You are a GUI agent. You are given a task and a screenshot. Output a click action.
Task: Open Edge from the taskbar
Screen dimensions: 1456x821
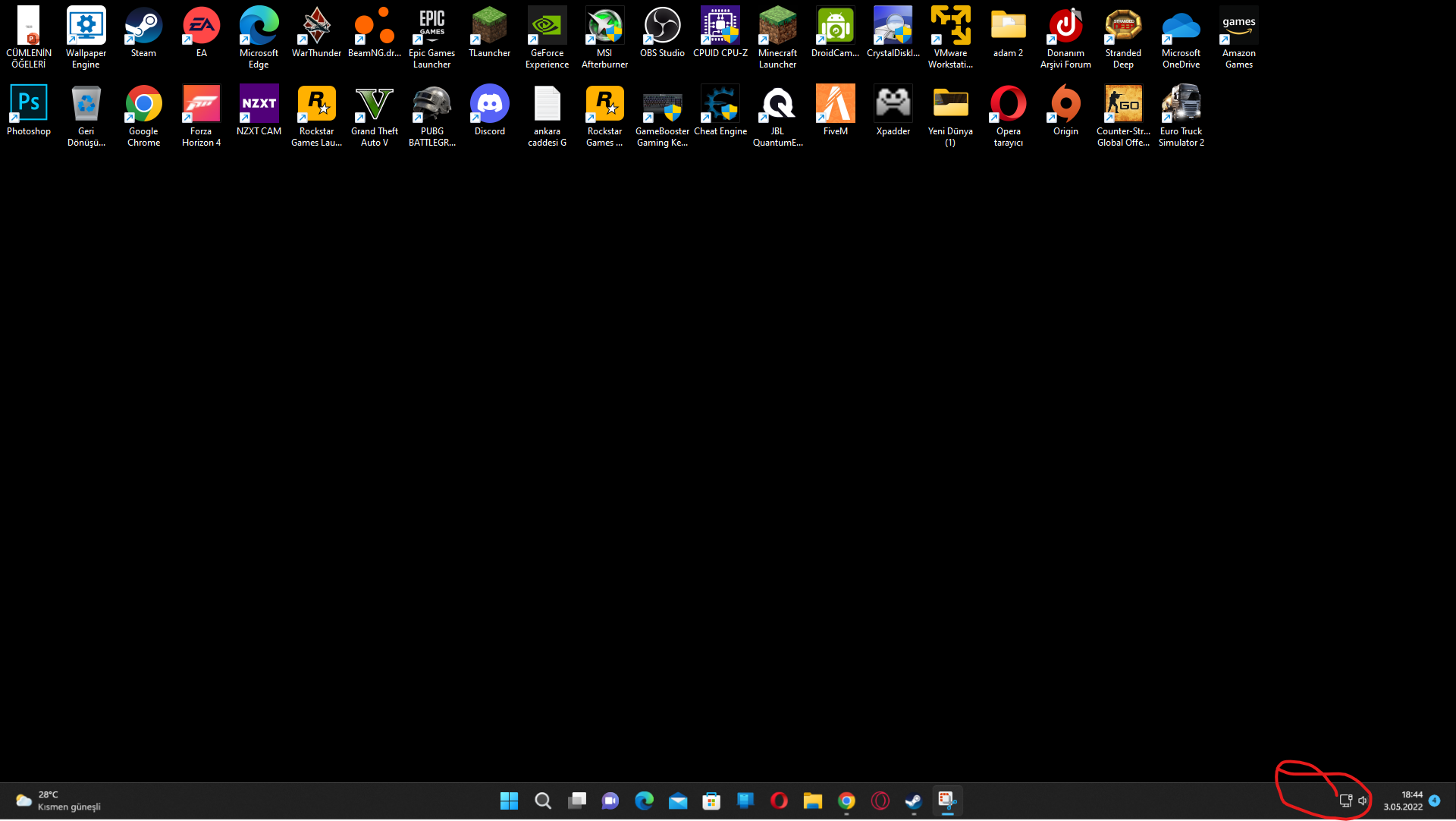coord(645,801)
